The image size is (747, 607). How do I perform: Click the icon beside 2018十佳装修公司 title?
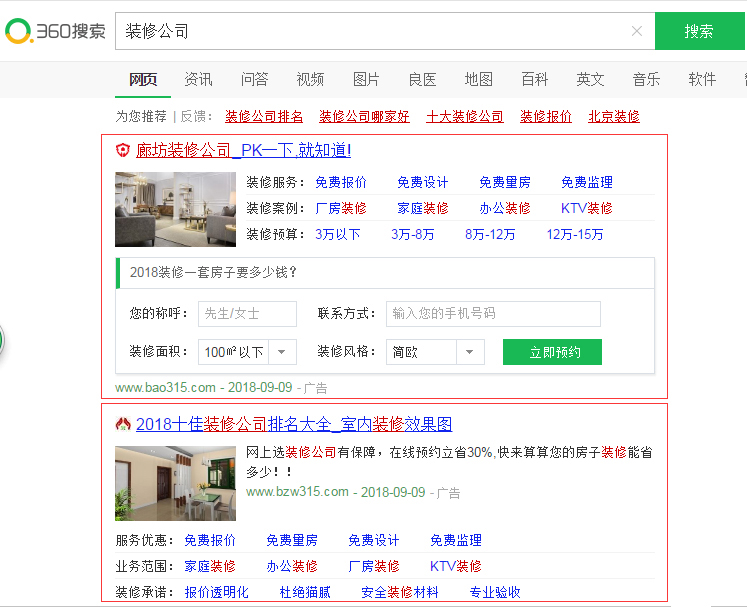click(124, 424)
